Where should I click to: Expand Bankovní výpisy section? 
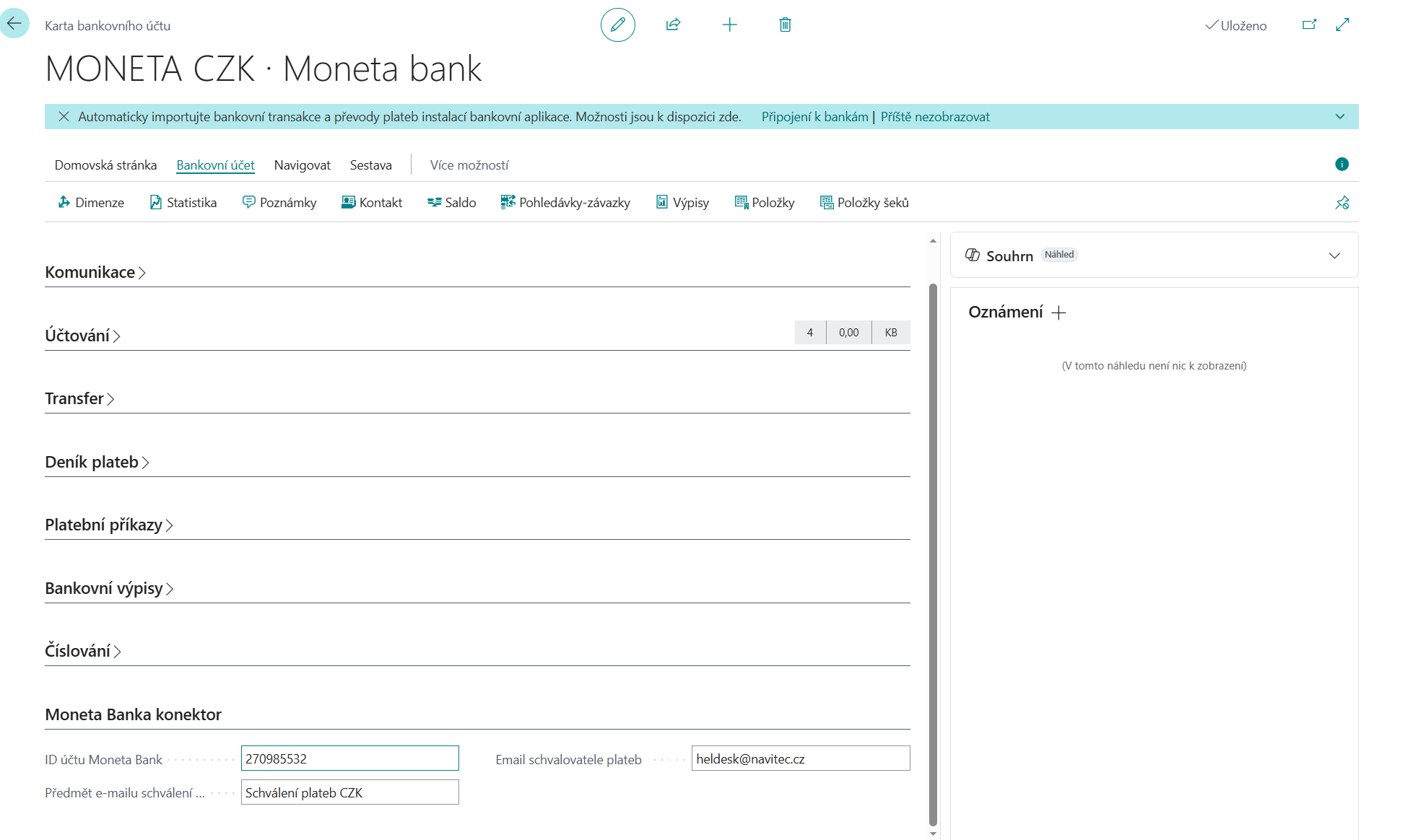[x=109, y=588]
